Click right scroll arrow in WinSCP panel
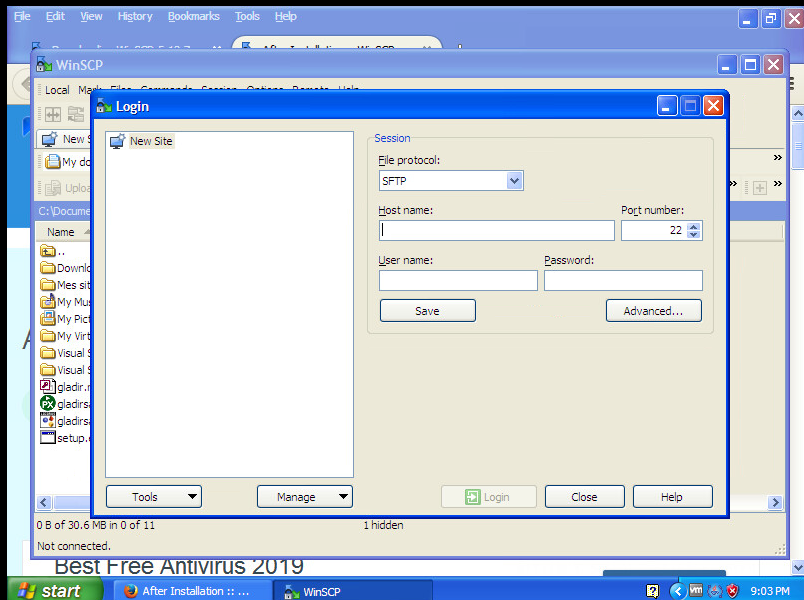The height and width of the screenshot is (600, 804). [775, 503]
